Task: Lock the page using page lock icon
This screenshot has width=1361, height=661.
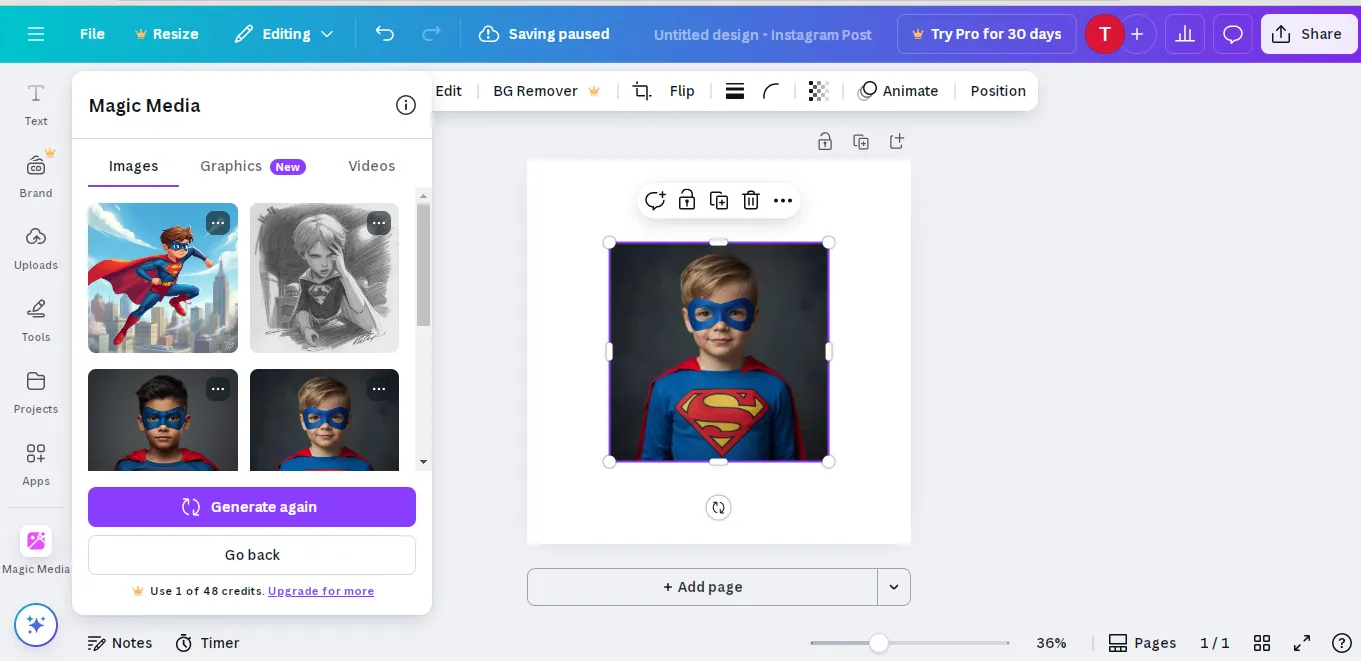Action: [825, 141]
